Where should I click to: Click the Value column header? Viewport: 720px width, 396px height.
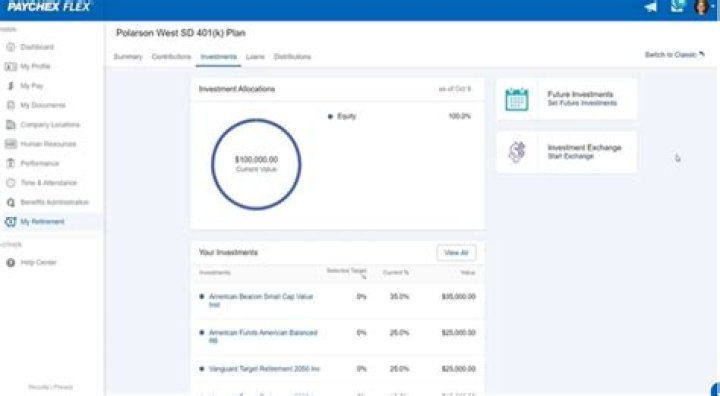[x=468, y=273]
